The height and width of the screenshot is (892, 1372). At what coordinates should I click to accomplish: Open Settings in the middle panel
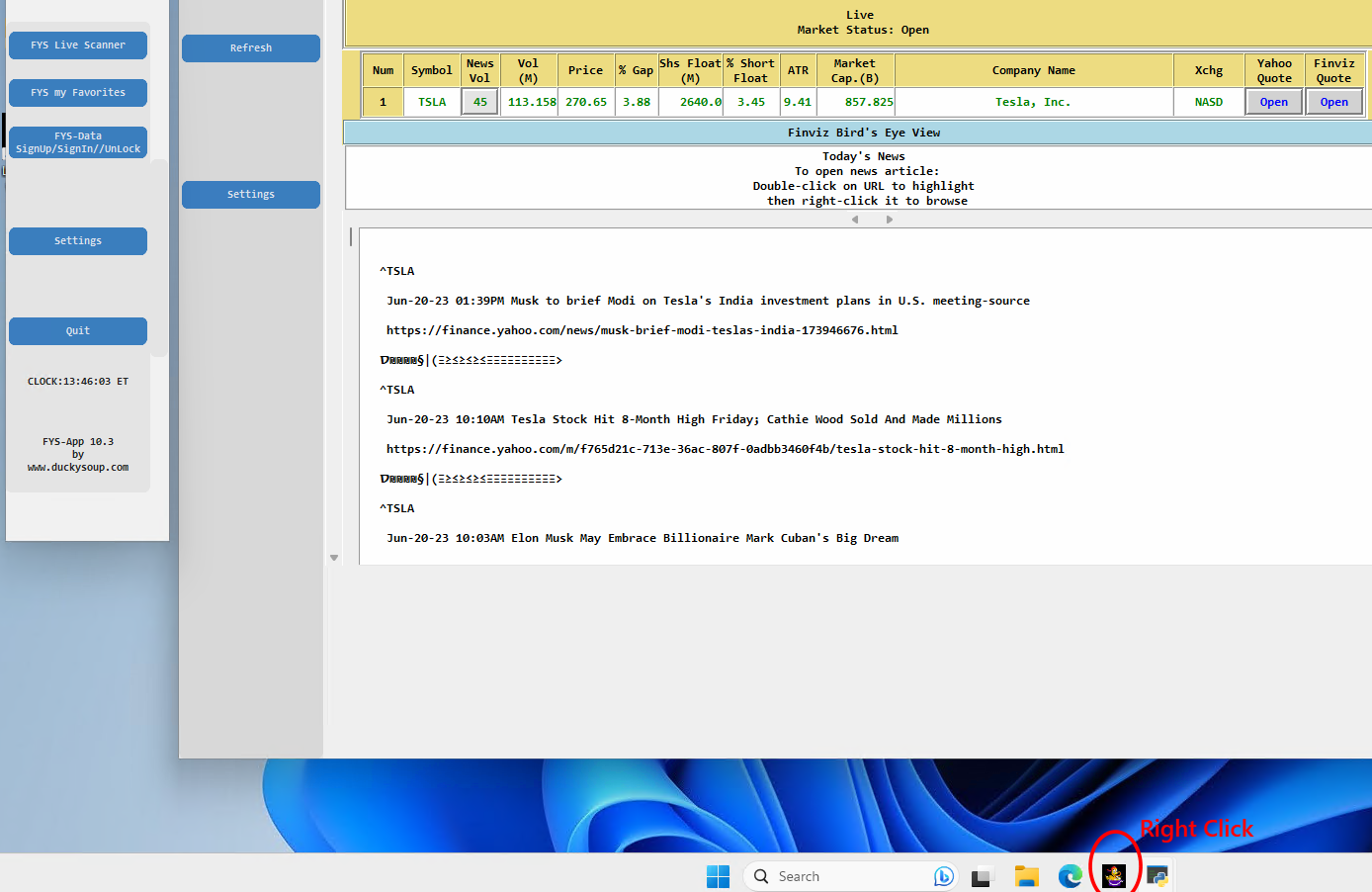tap(251, 195)
